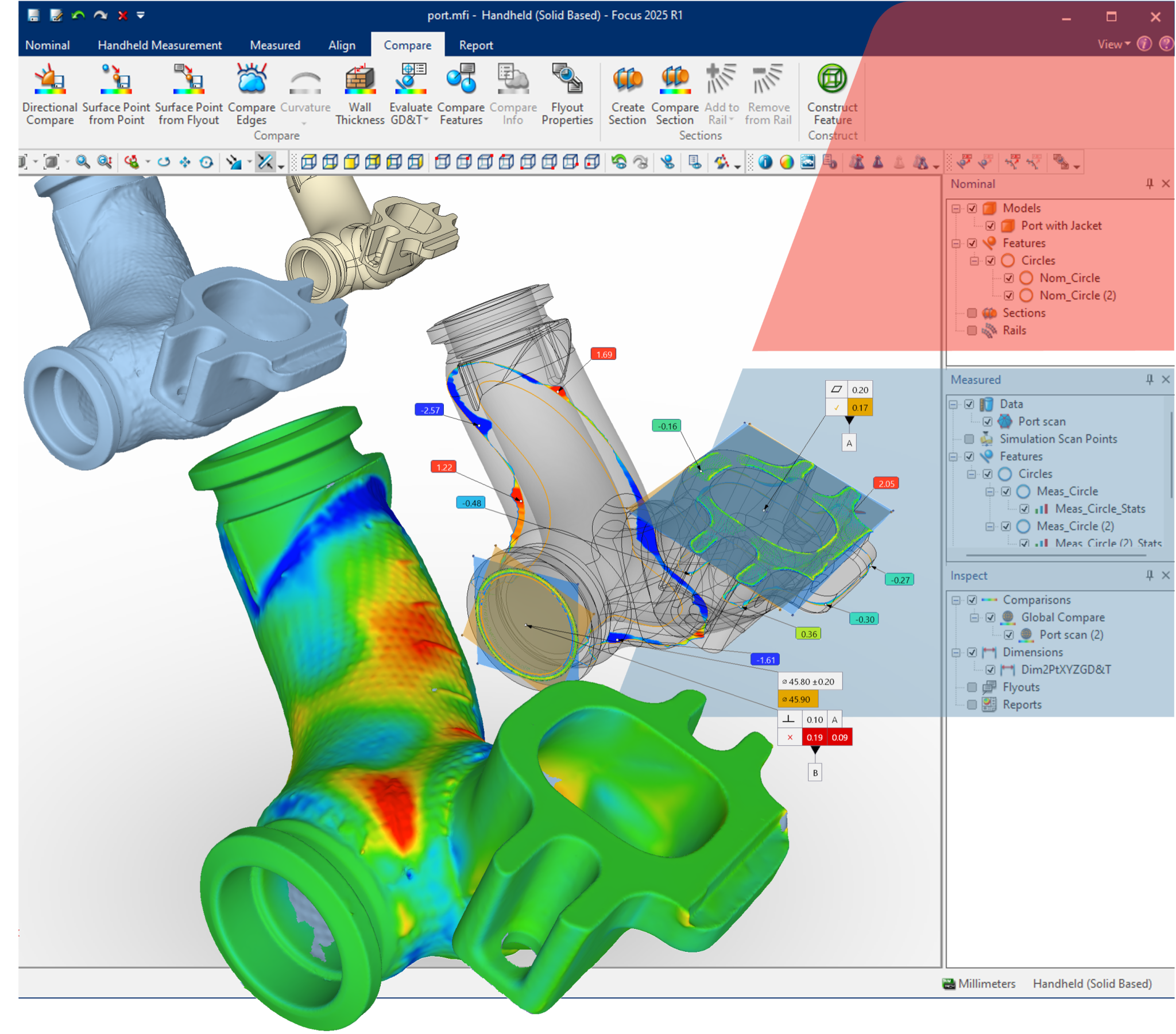The image size is (1176, 1034).
Task: Pin the Nominal panel
Action: (1149, 184)
